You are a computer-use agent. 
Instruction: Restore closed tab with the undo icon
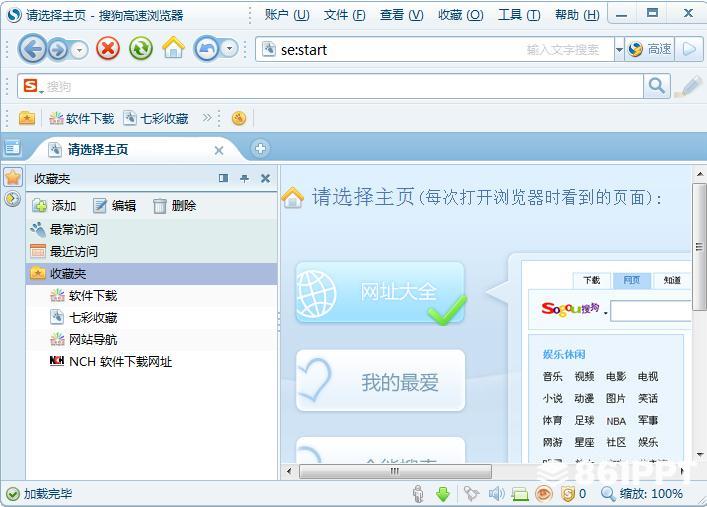click(207, 49)
